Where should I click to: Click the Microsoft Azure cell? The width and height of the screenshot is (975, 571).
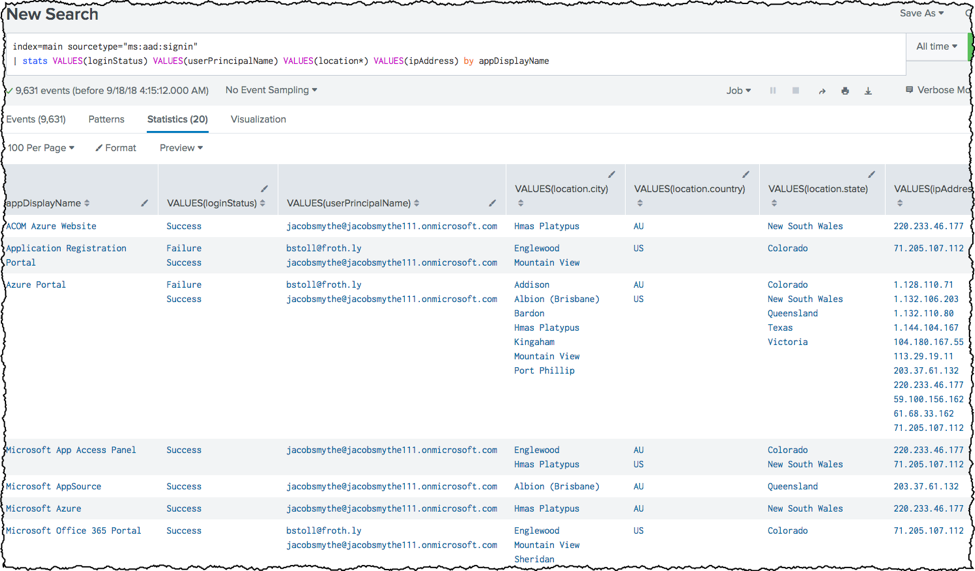(44, 509)
